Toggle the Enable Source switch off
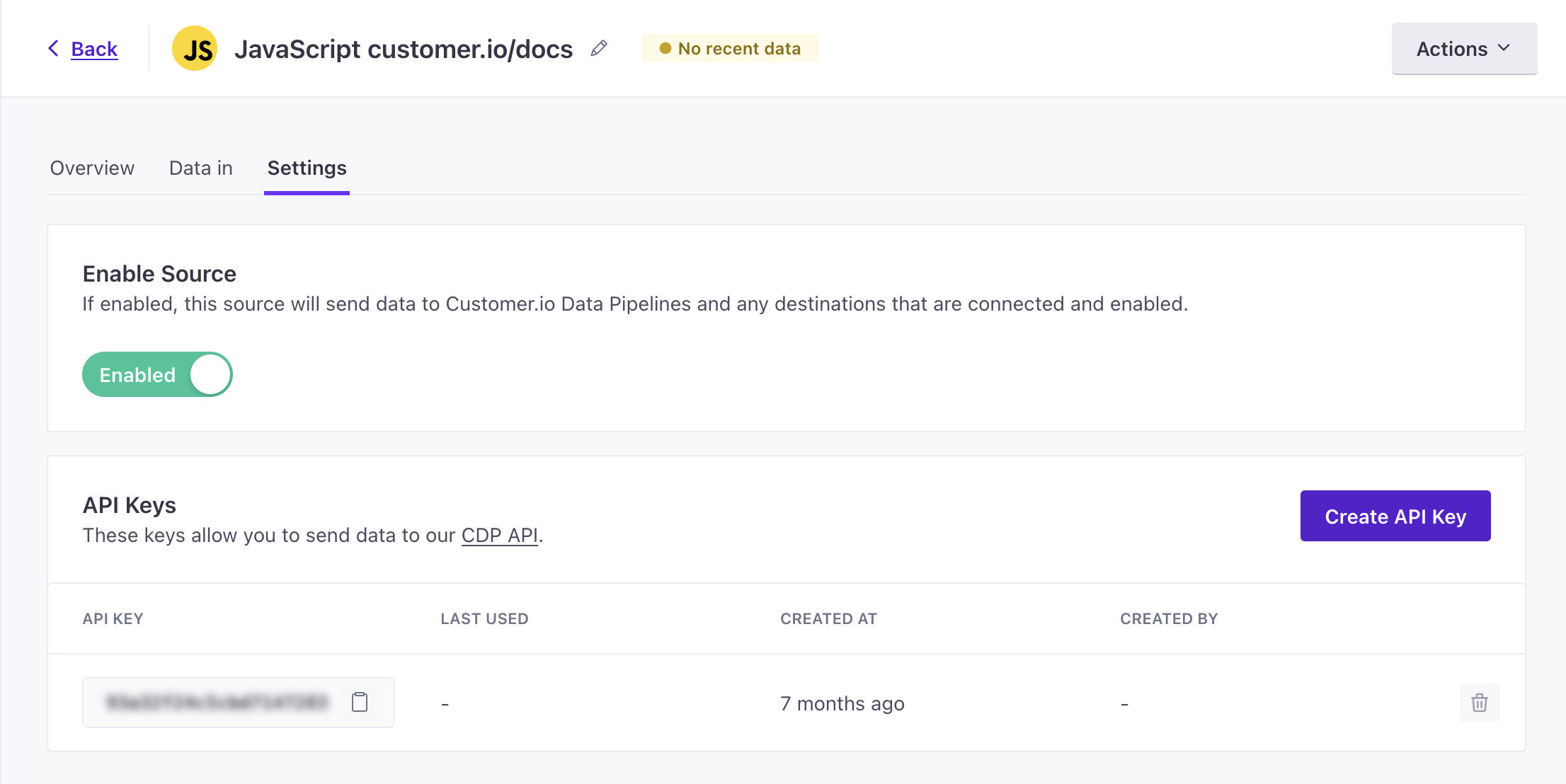Viewport: 1566px width, 784px height. tap(156, 374)
